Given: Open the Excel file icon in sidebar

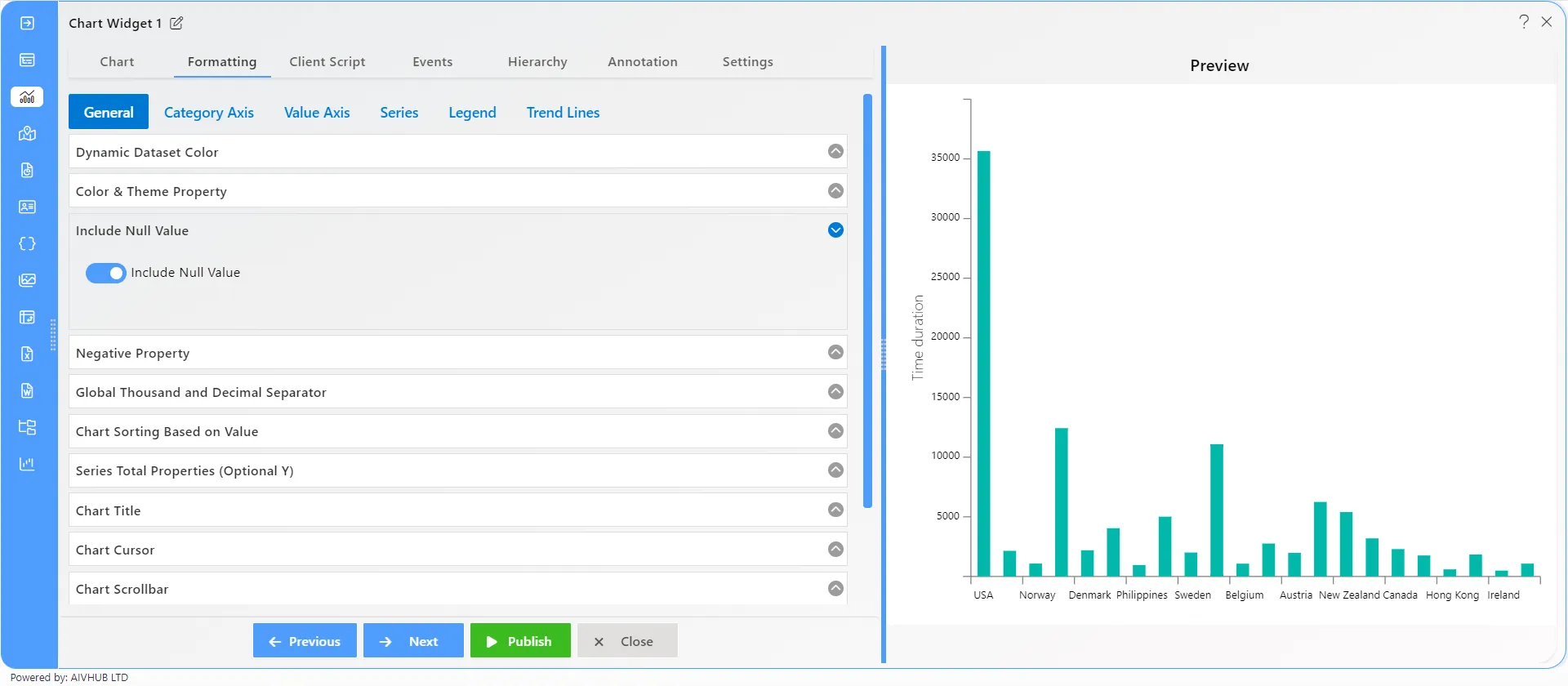Looking at the screenshot, I should point(27,354).
